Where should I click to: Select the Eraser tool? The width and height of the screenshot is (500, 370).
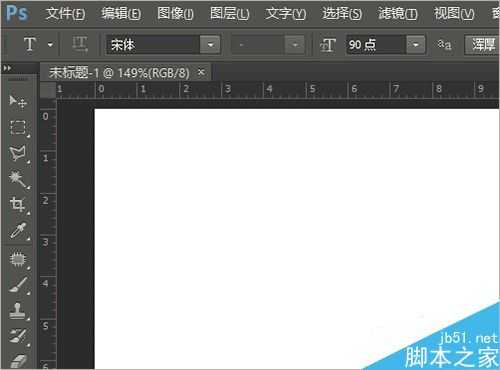point(18,361)
